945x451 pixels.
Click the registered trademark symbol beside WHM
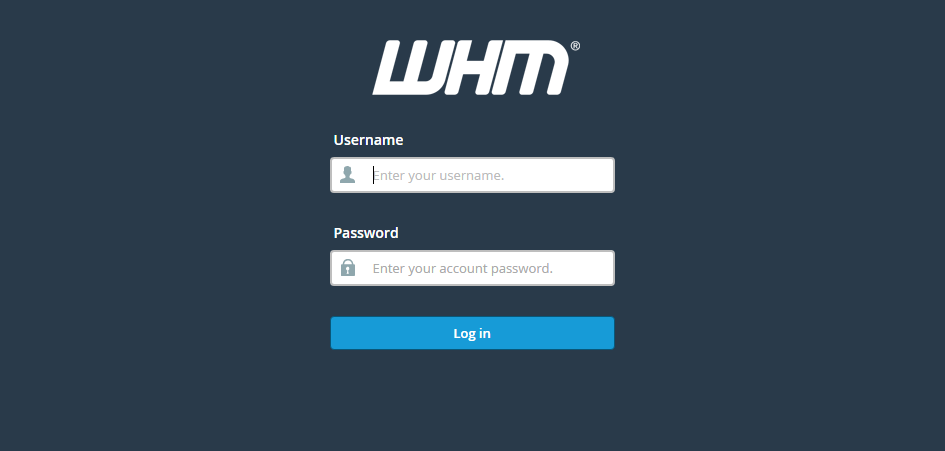click(575, 46)
